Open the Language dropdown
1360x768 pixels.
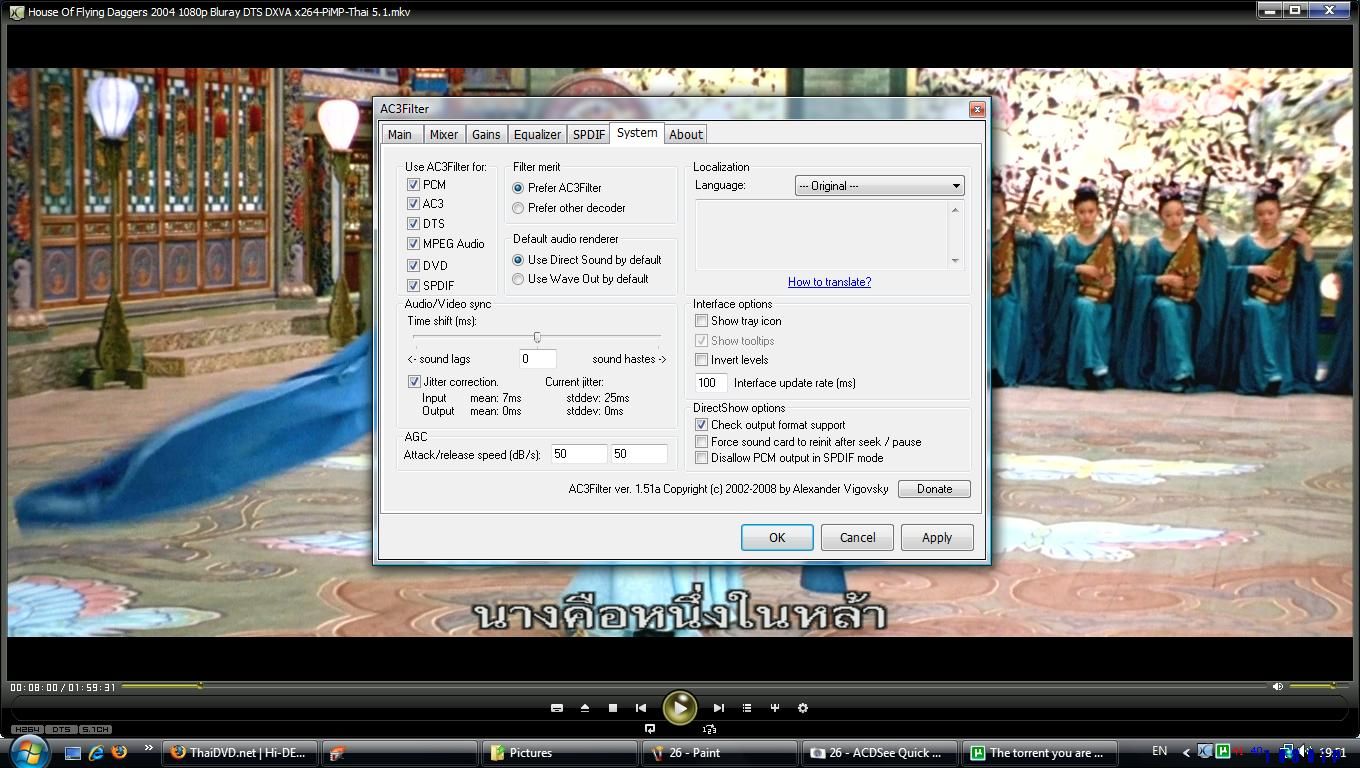(880, 186)
